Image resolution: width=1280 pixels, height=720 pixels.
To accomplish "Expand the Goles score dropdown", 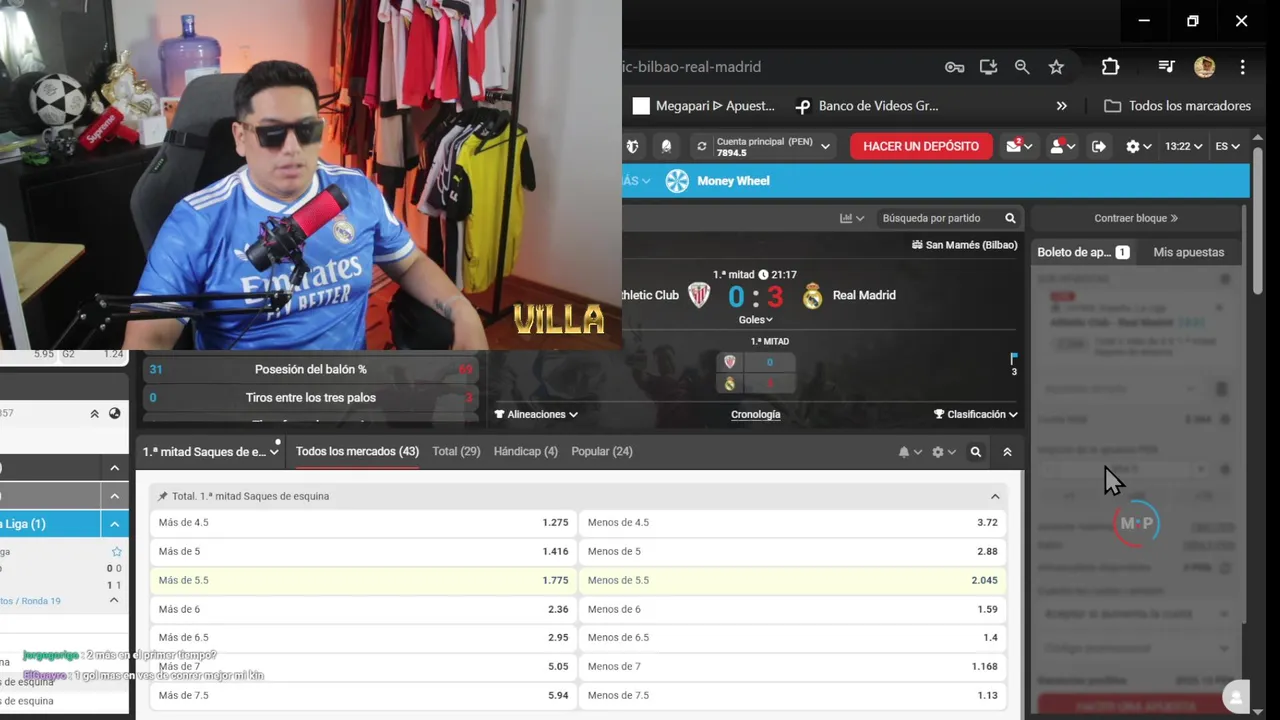I will click(755, 320).
